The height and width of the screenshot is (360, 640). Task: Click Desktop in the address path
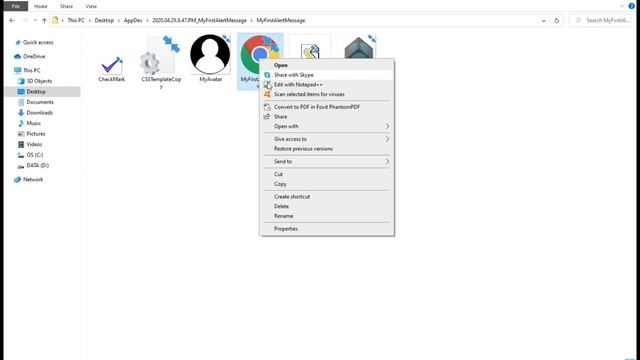104,20
